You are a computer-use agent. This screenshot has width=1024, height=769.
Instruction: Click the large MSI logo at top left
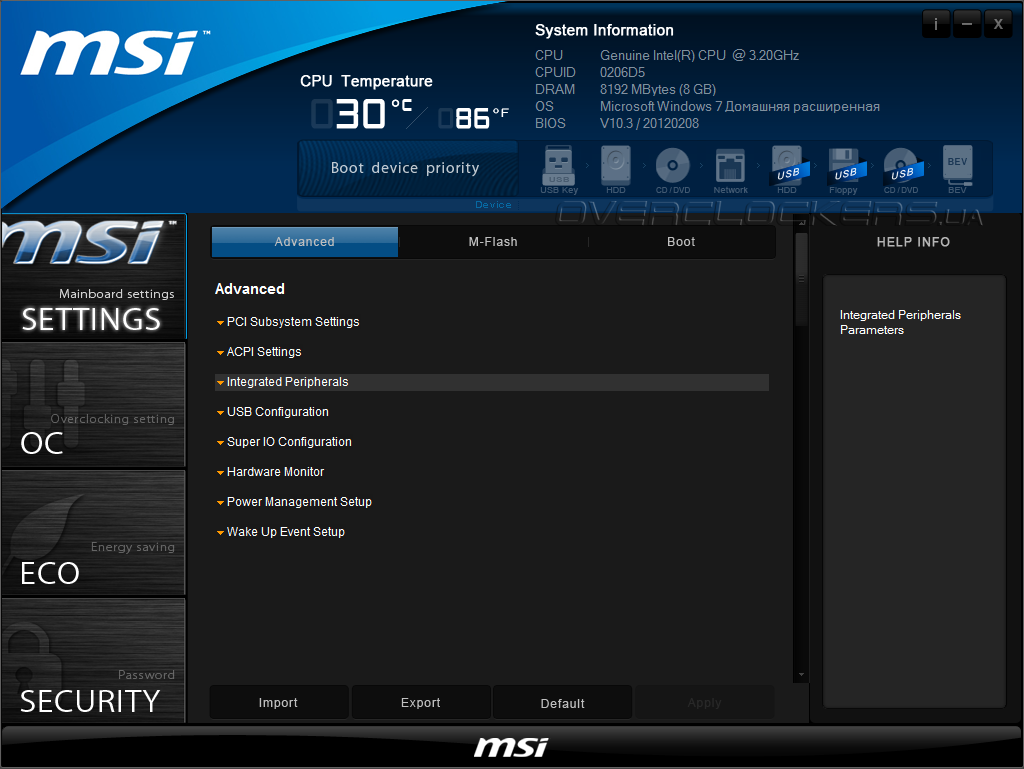click(x=114, y=52)
